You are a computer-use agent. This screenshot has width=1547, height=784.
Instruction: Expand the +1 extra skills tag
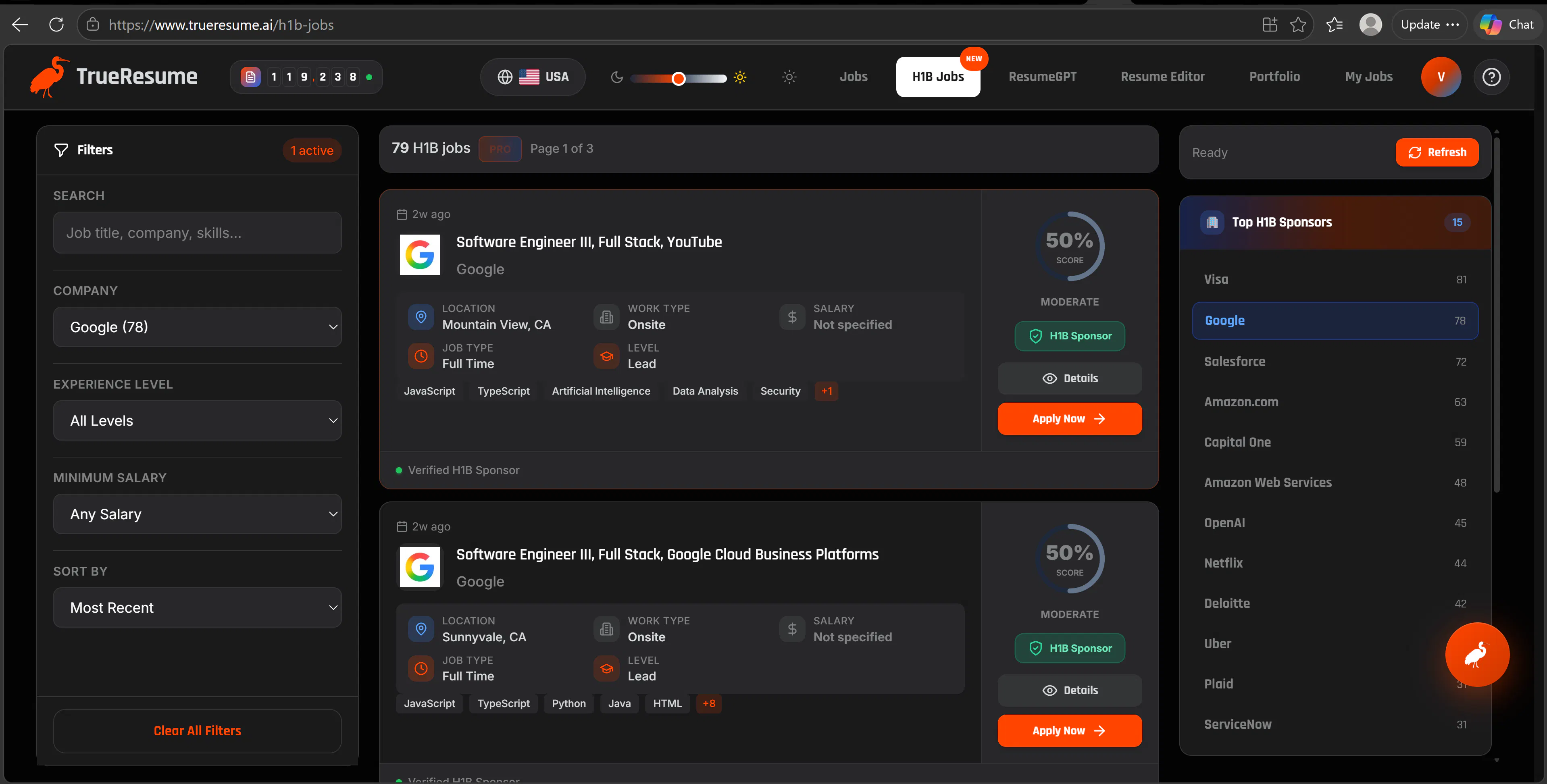click(827, 391)
